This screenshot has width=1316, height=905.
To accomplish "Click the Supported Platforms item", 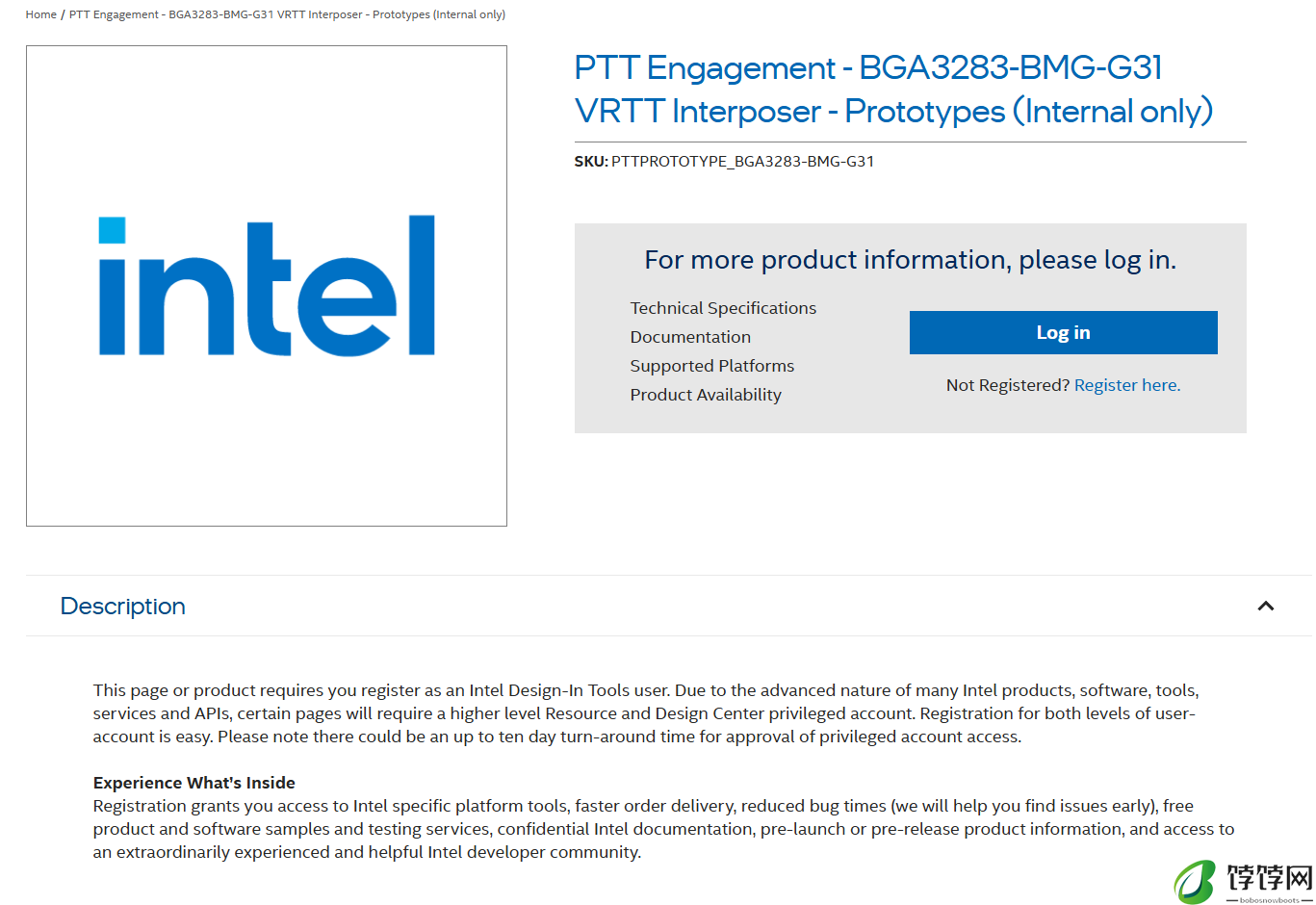I will click(712, 366).
